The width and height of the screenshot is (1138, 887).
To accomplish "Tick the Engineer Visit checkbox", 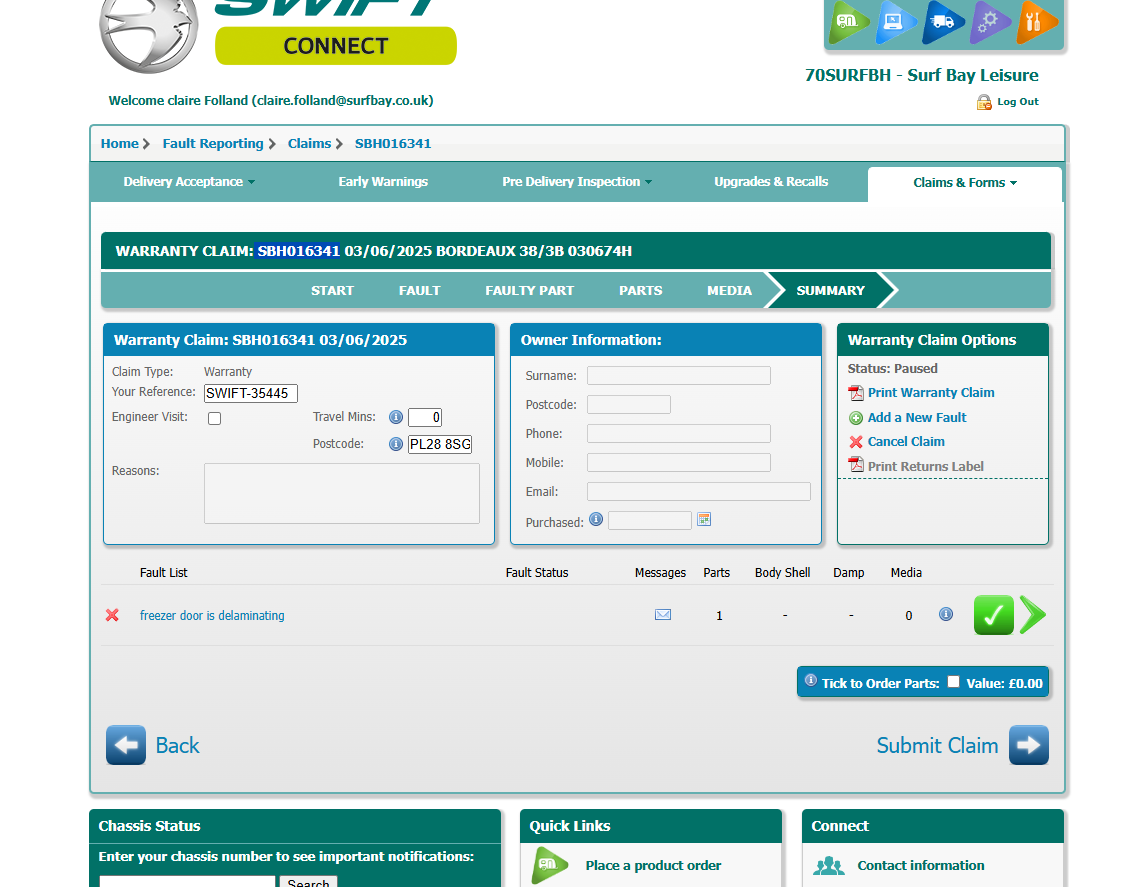I will tap(214, 418).
